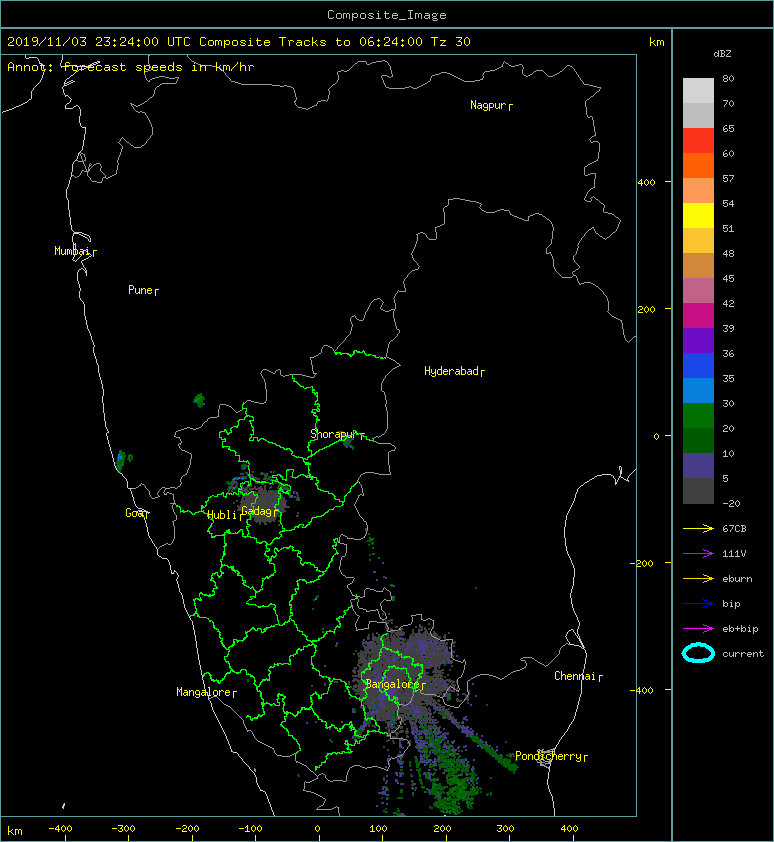This screenshot has height=842, width=774.
Task: Select the eburn arrow legend symbol
Action: [x=698, y=579]
